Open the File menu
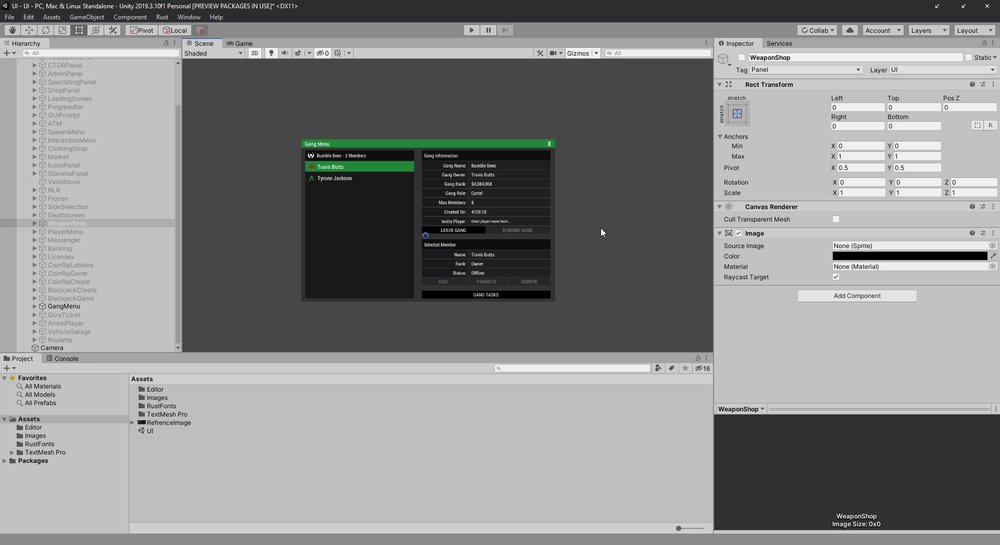The image size is (1000, 545). pos(10,17)
